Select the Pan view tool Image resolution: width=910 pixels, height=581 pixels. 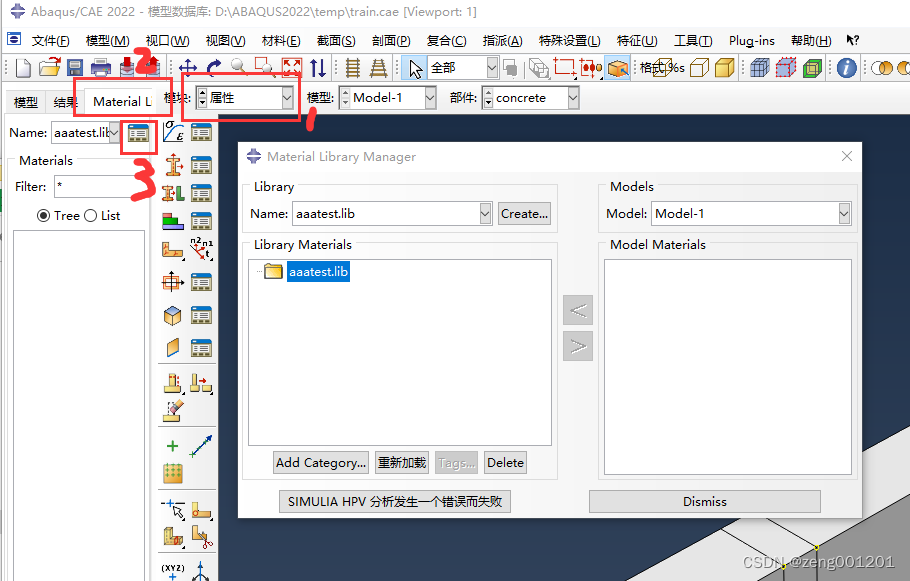coord(188,68)
